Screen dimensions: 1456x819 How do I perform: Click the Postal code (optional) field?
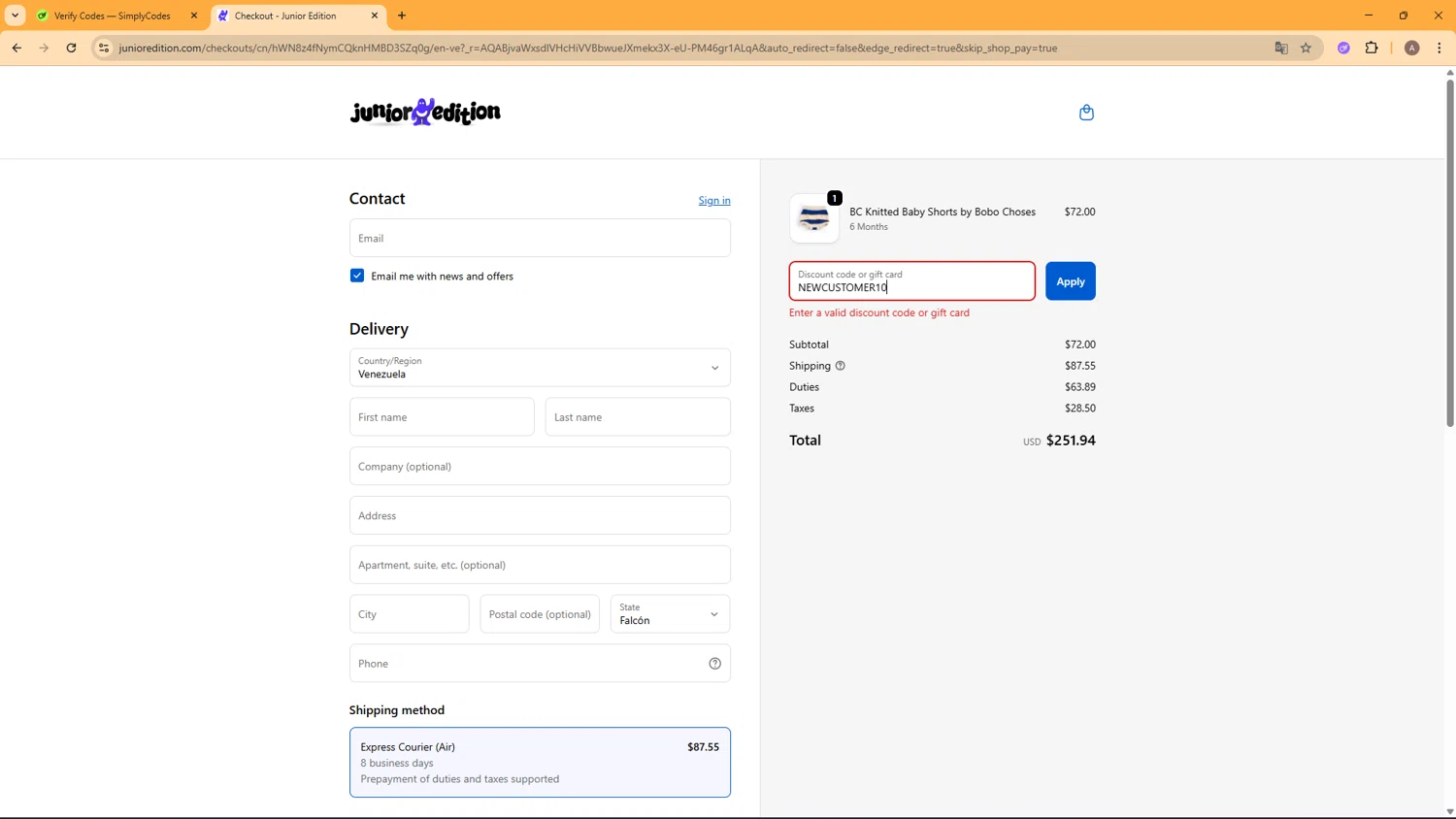click(x=540, y=614)
